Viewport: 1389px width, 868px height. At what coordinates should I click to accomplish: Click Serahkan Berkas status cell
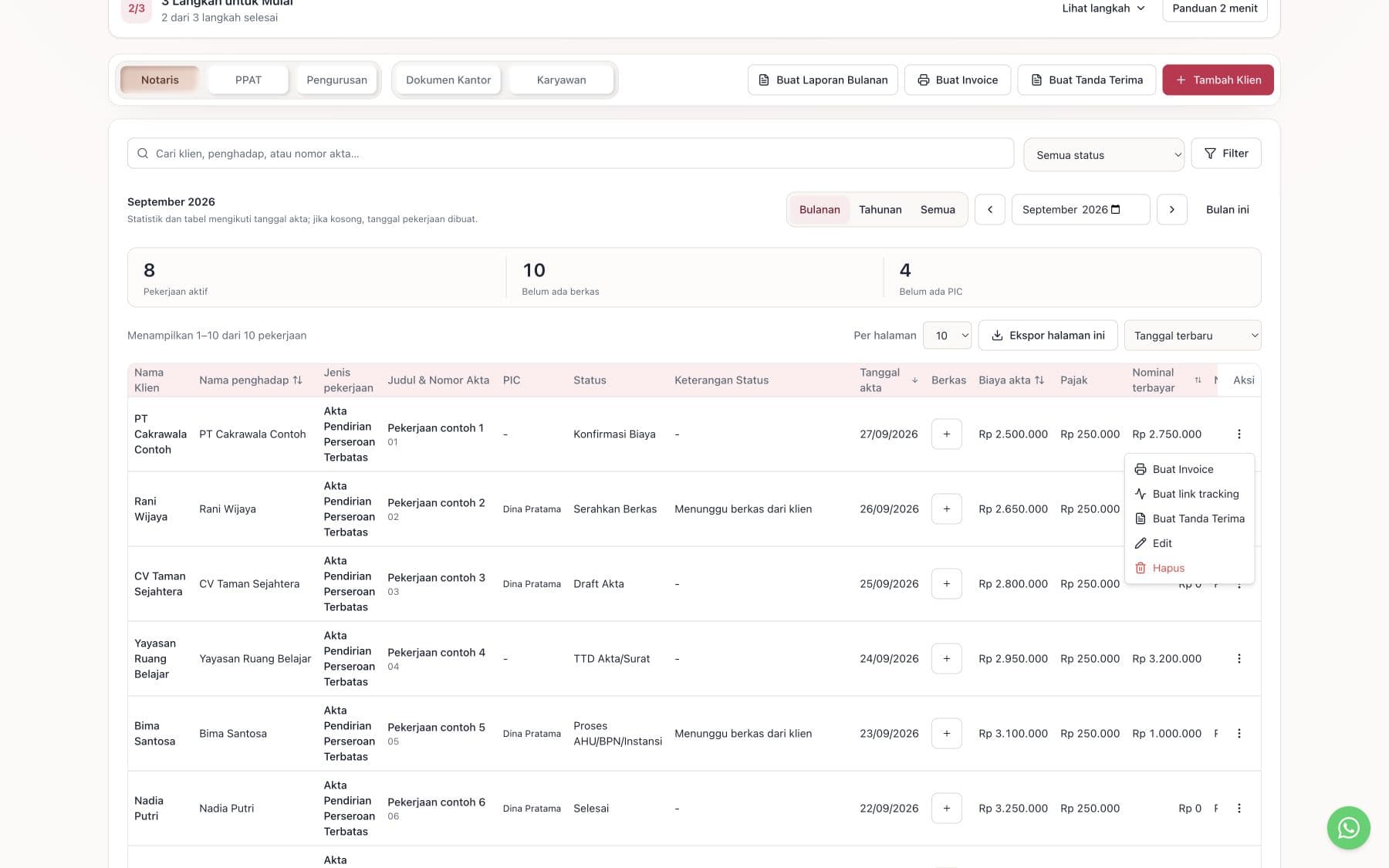(x=615, y=509)
